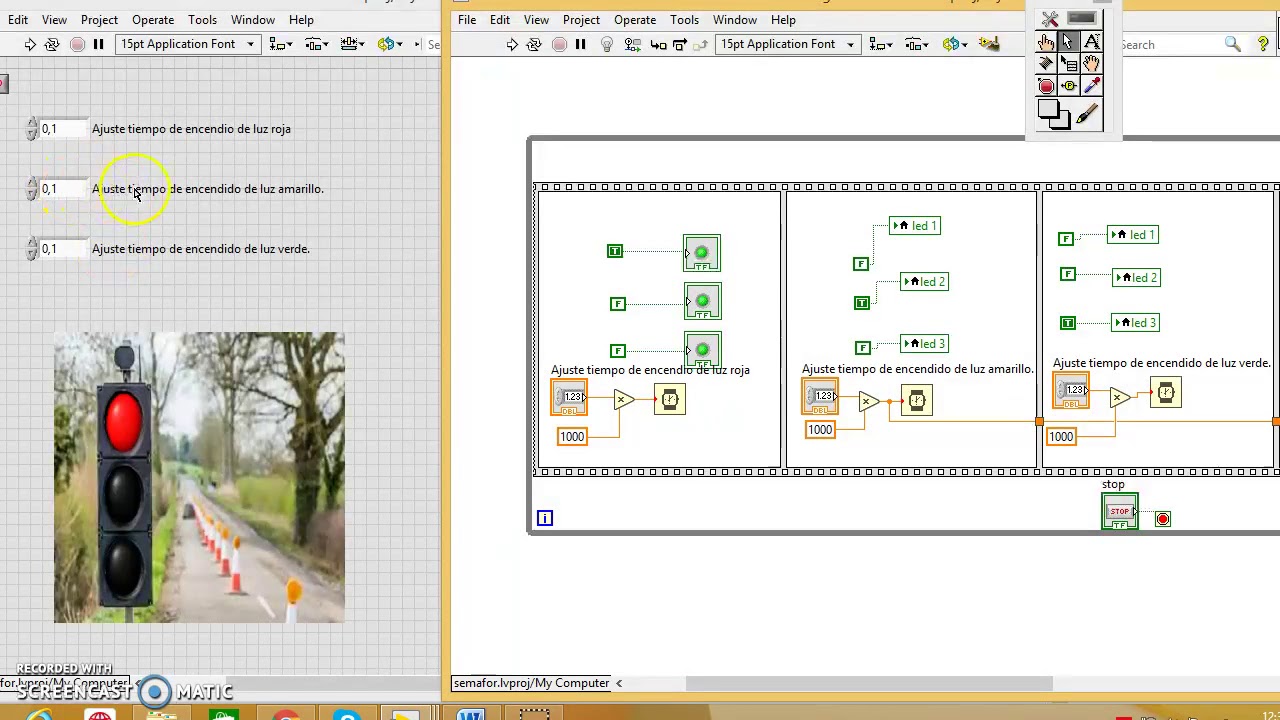Pause the front panel VI
Image resolution: width=1280 pixels, height=720 pixels.
point(99,44)
